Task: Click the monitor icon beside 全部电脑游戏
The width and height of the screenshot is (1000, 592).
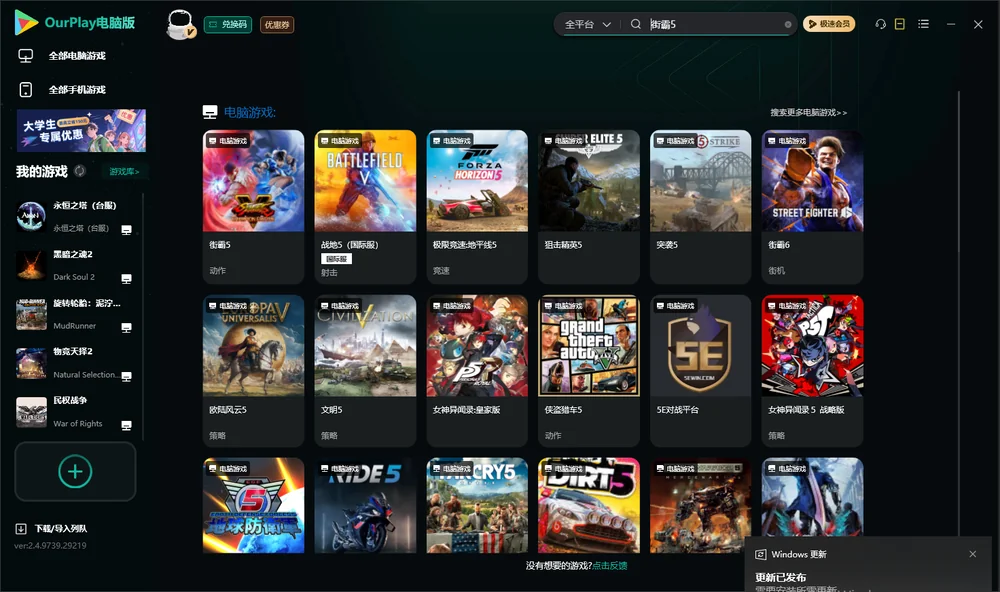Action: click(x=26, y=56)
